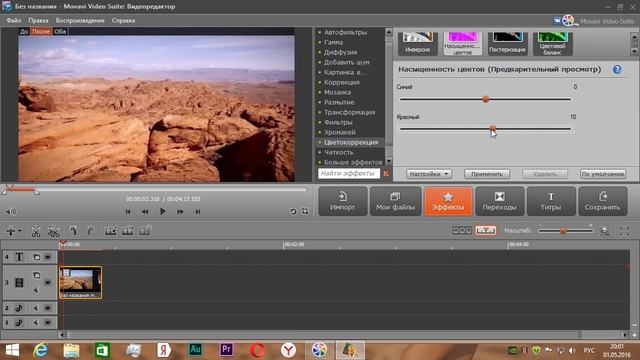
Task: Click the Сохранить export button
Action: click(602, 201)
